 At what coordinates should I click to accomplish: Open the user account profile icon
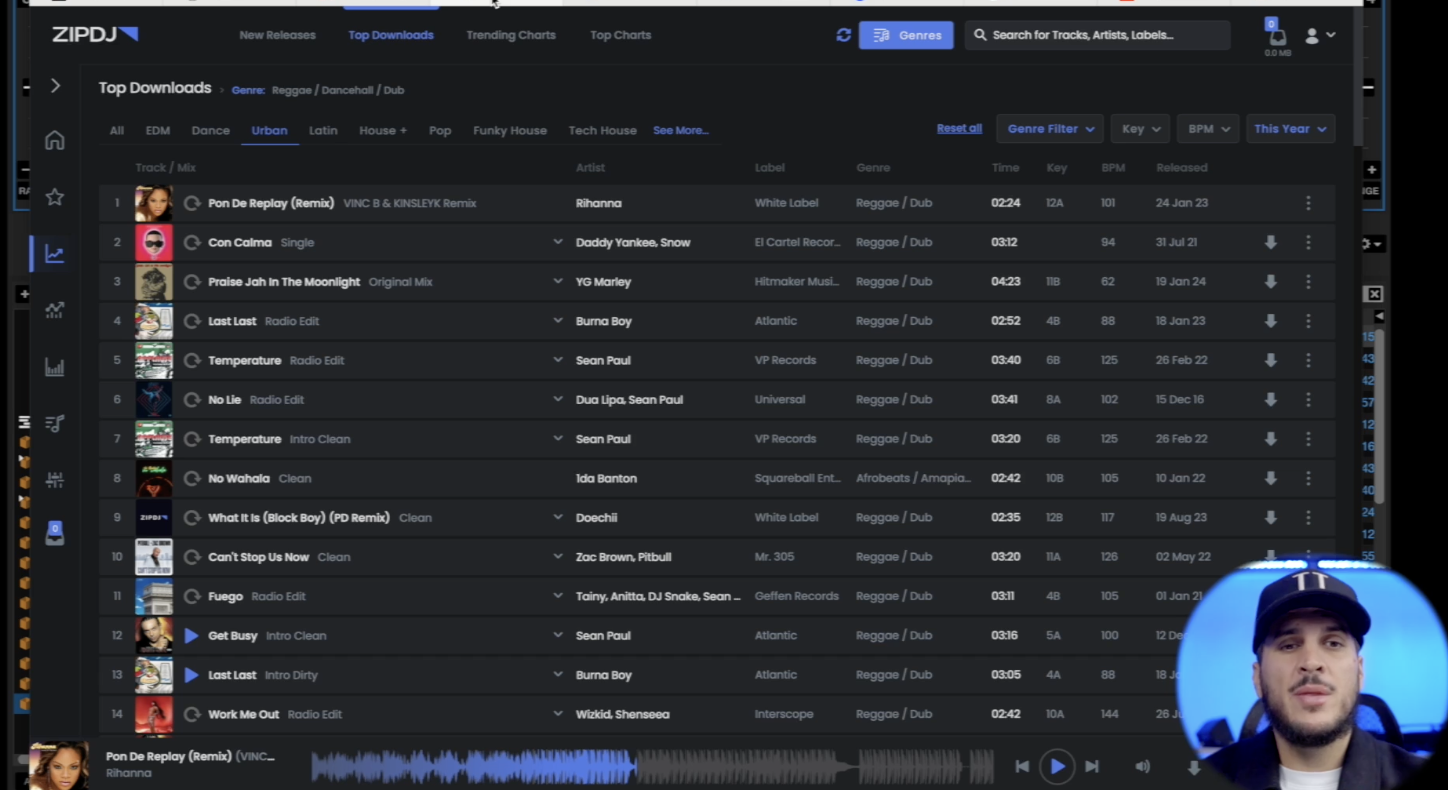pyautogui.click(x=1319, y=35)
